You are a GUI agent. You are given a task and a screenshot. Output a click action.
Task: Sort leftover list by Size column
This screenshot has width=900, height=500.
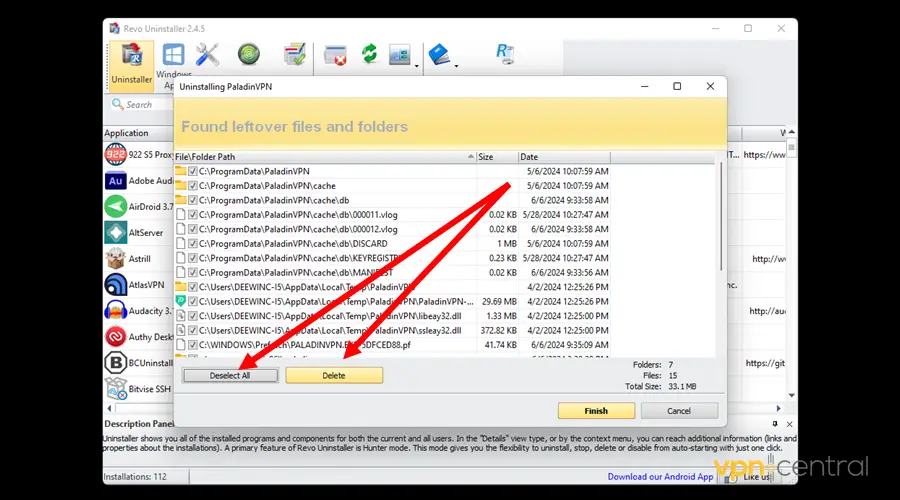pyautogui.click(x=497, y=157)
